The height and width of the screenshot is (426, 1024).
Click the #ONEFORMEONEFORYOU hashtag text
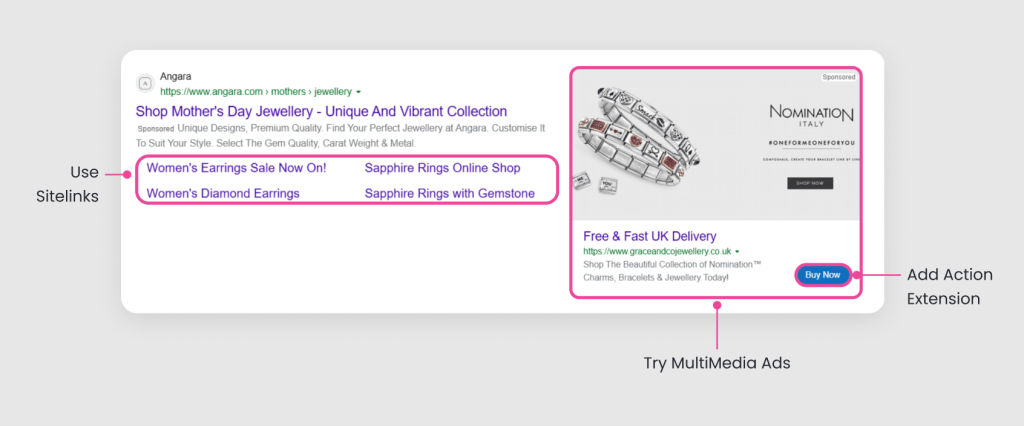(810, 143)
